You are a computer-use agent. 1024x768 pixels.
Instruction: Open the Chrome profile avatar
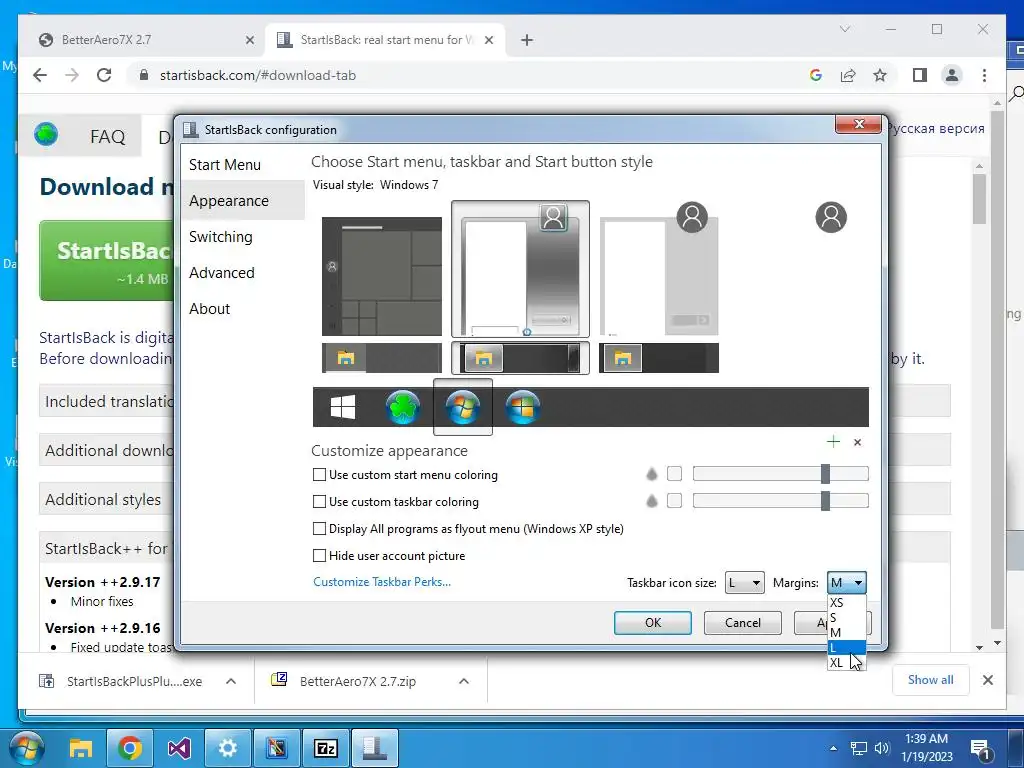[x=952, y=75]
